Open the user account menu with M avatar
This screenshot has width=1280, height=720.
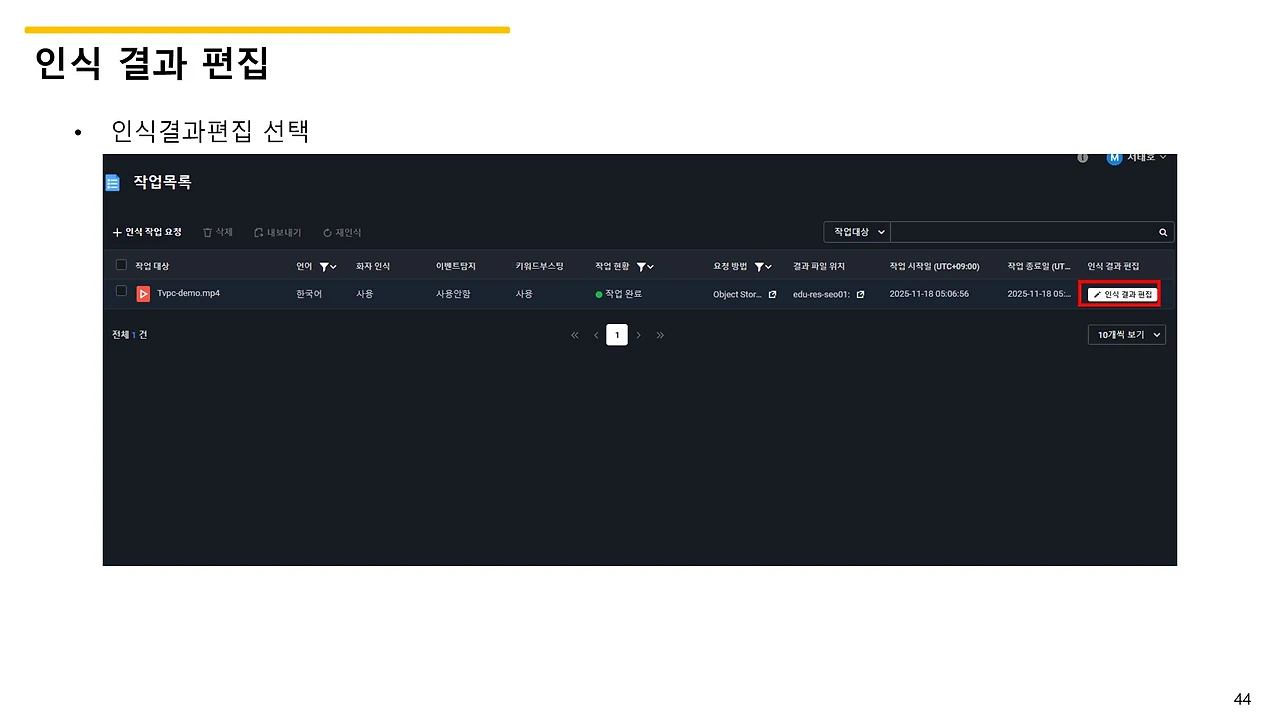[1136, 158]
